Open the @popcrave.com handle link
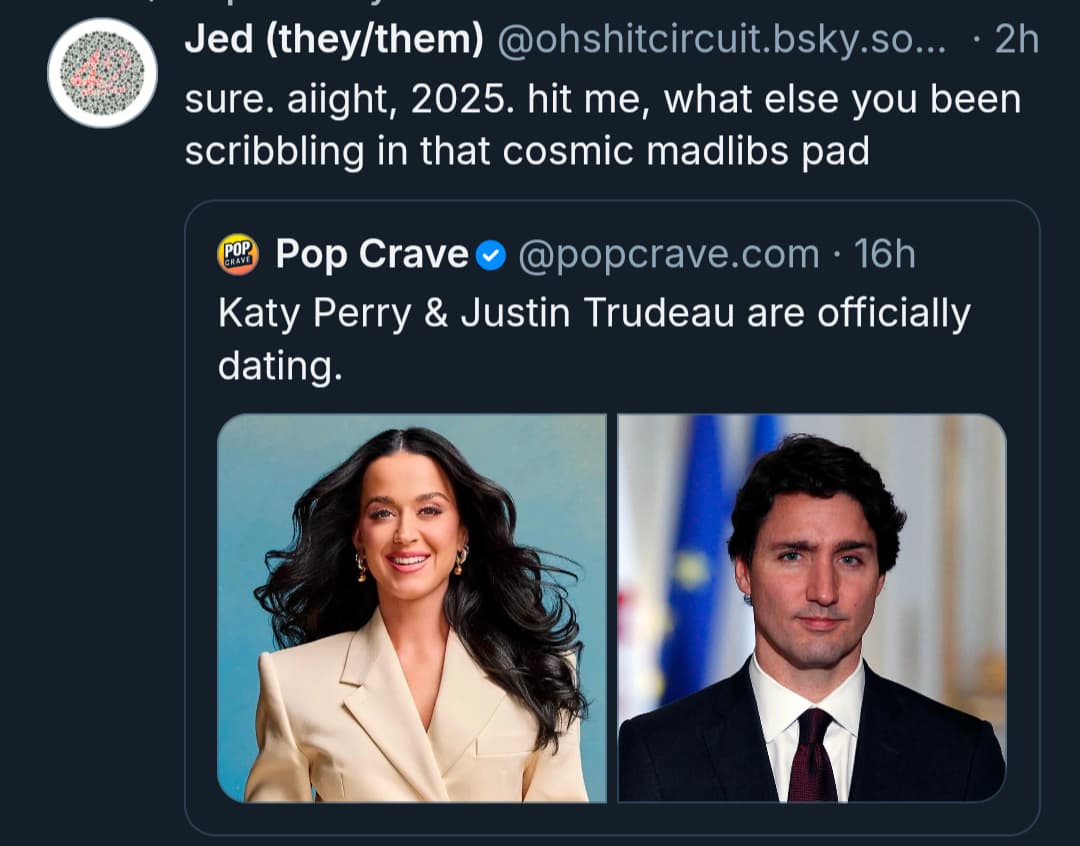This screenshot has height=846, width=1080. pyautogui.click(x=668, y=254)
